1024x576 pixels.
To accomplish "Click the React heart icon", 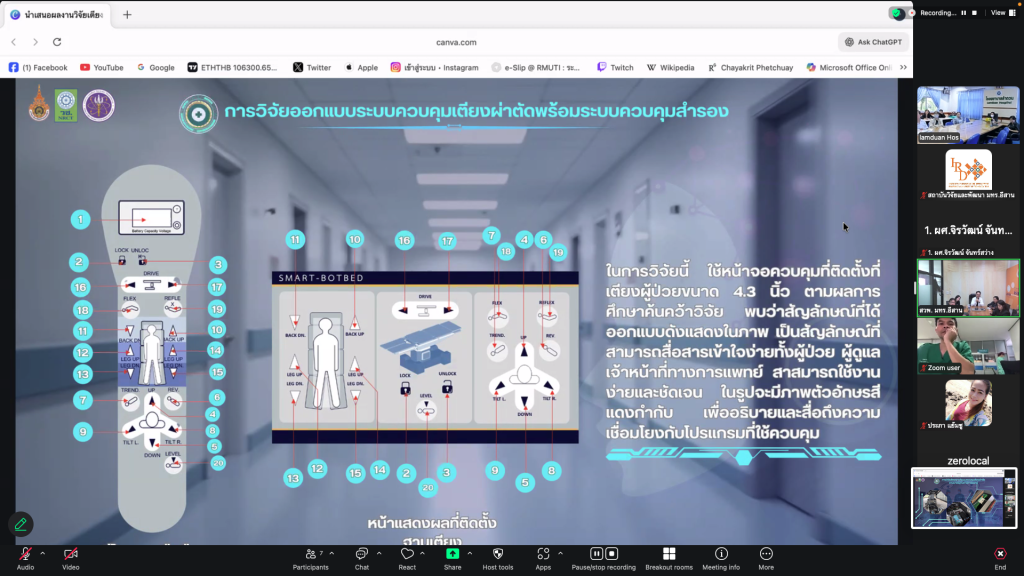I will point(407,554).
